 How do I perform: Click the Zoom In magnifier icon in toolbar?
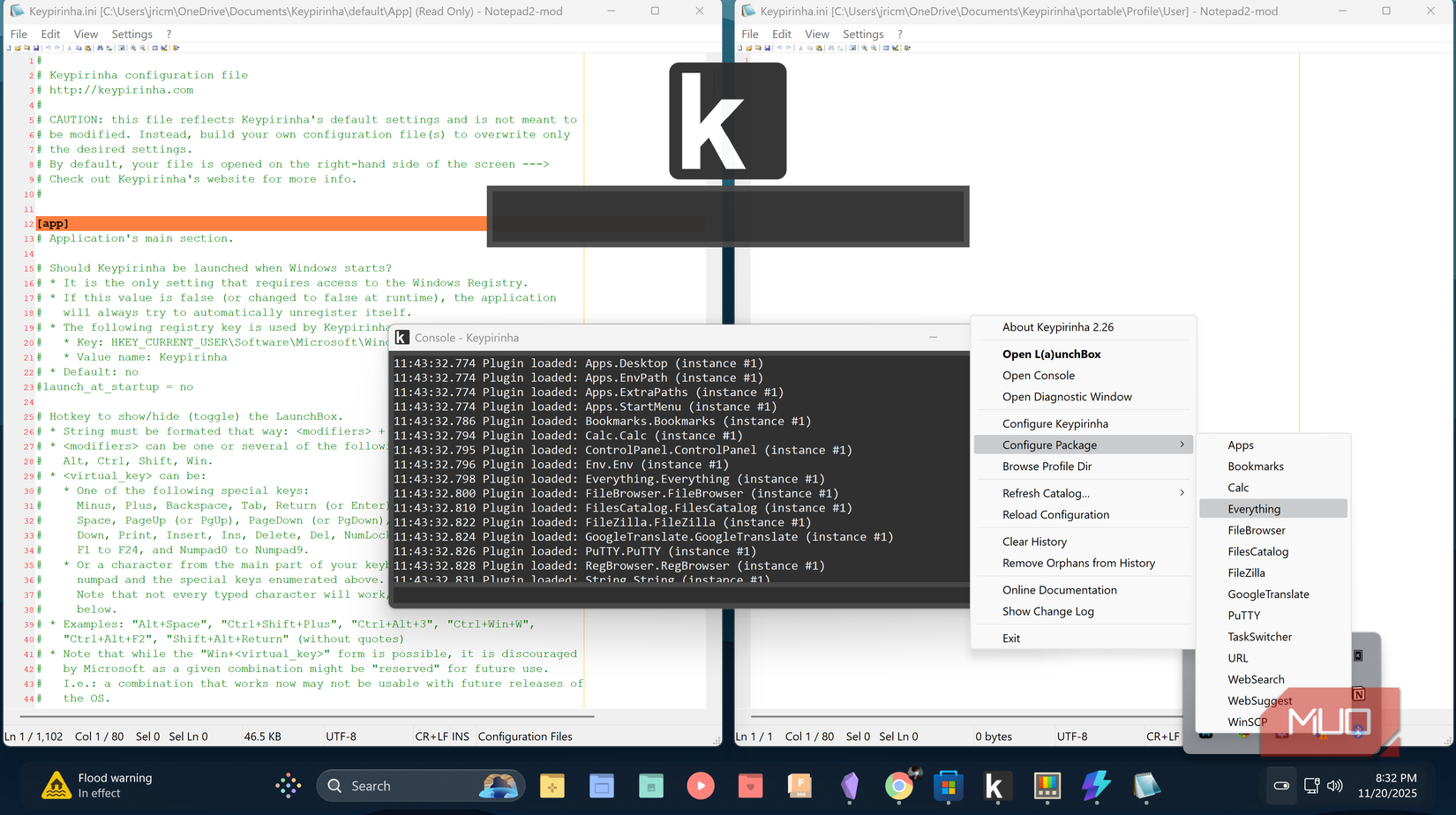coord(133,49)
